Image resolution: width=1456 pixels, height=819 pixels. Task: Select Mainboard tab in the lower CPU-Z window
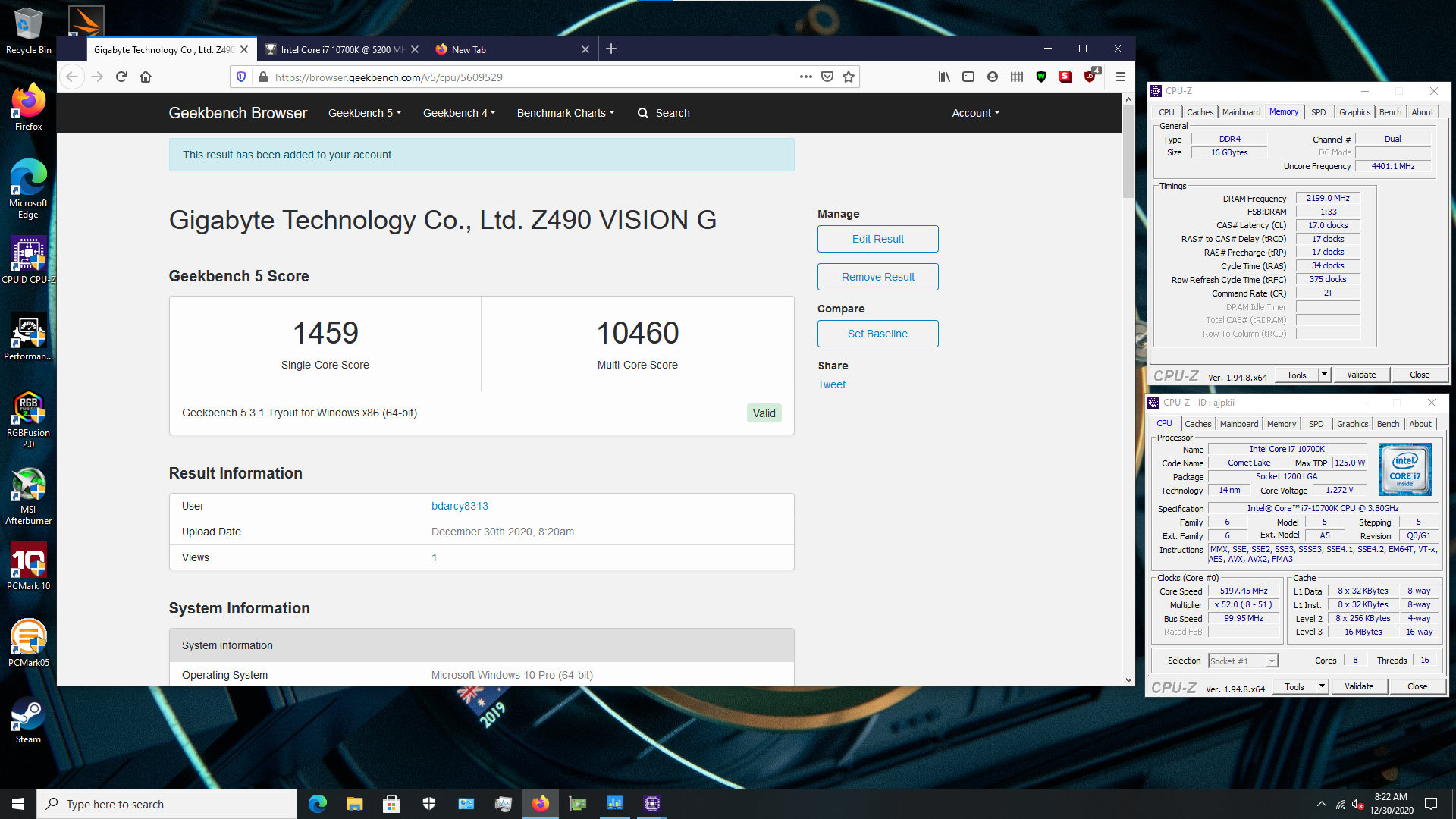tap(1239, 424)
